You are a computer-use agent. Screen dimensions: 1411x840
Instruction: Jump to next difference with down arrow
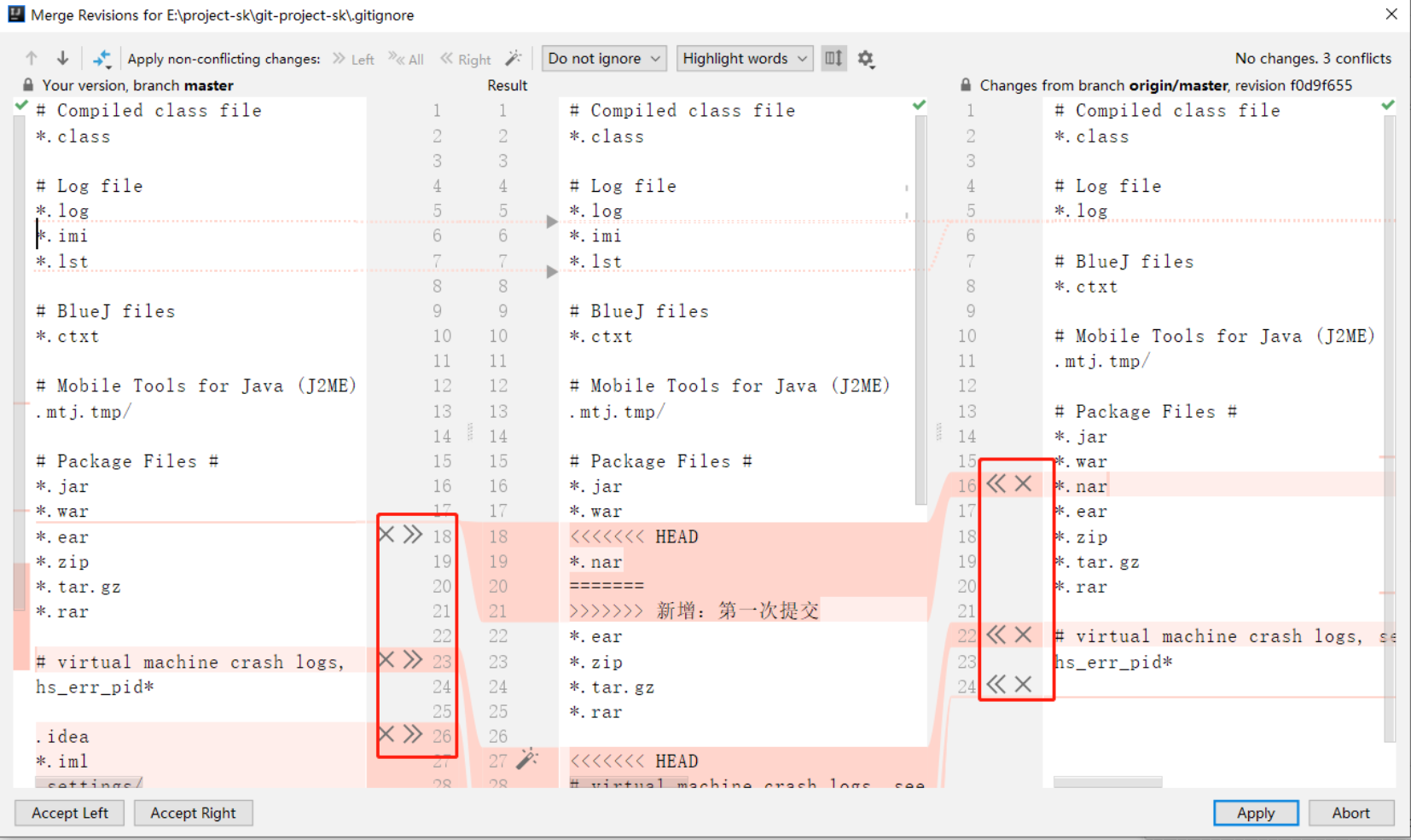[62, 58]
